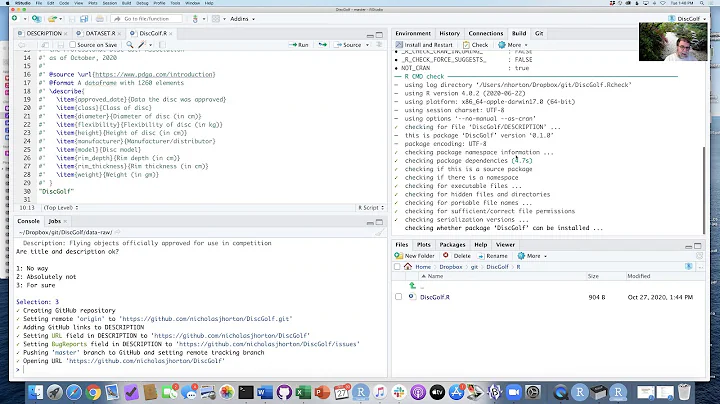Click the New File plus icon
This screenshot has height=404, width=720.
click(15, 18)
